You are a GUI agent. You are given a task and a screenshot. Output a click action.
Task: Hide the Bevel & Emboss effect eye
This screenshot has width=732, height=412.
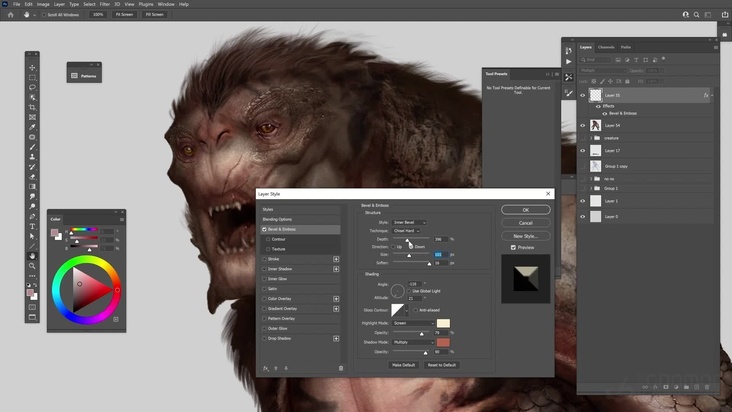click(605, 113)
